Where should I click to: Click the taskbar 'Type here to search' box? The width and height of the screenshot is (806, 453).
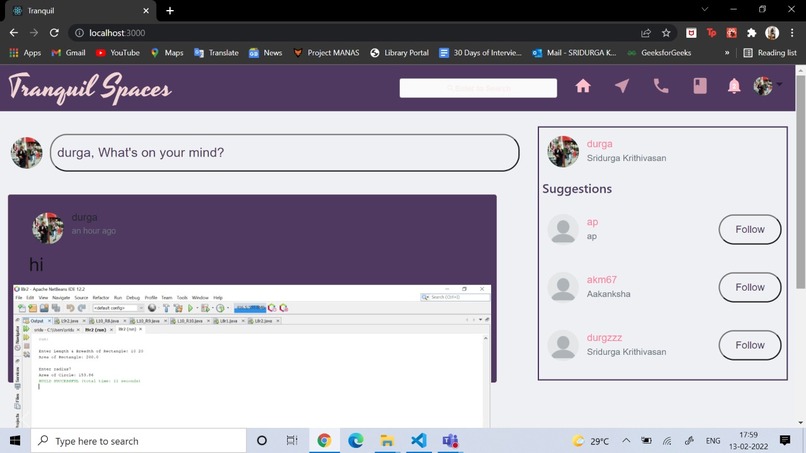(x=139, y=441)
